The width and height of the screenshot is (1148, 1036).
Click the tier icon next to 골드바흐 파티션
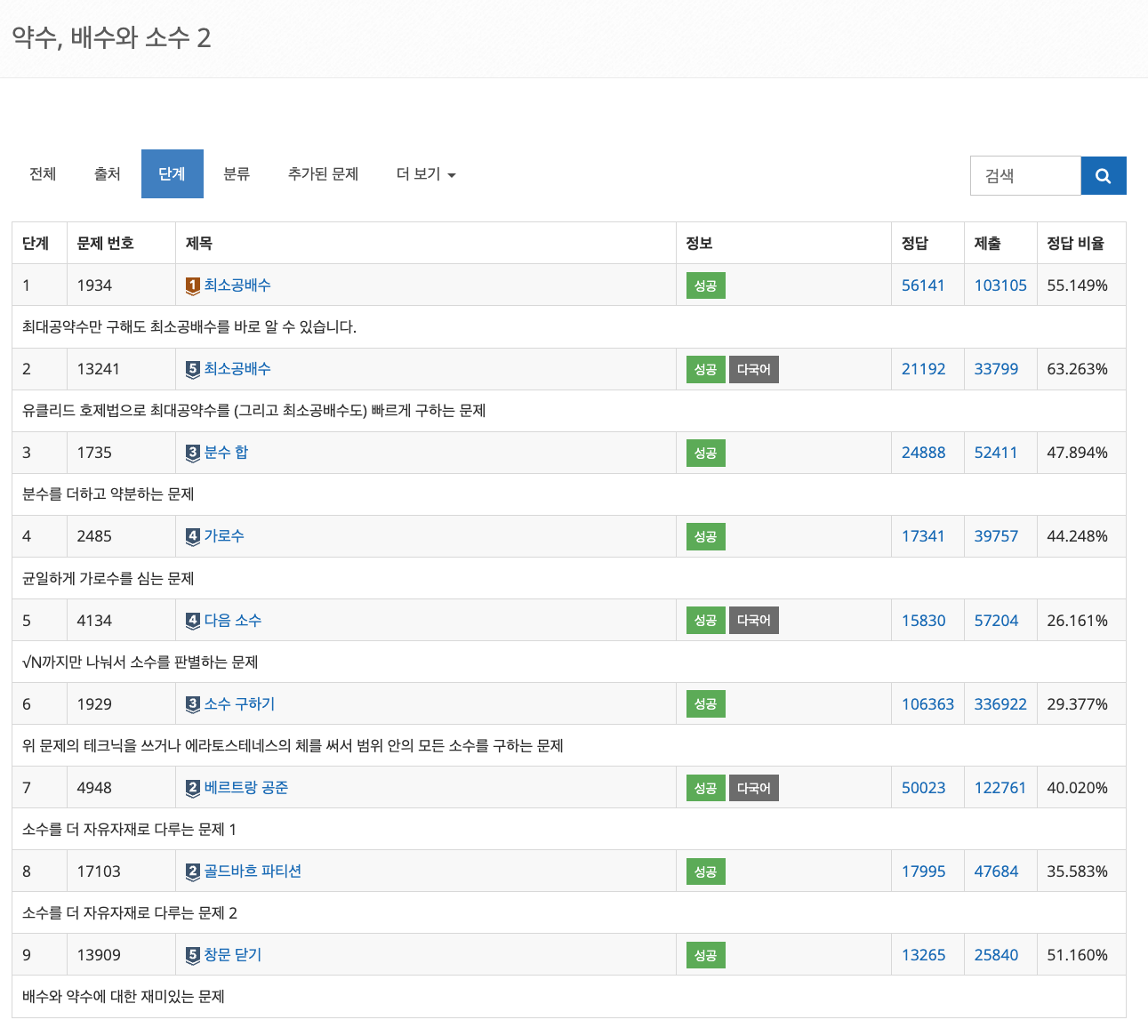coord(192,871)
